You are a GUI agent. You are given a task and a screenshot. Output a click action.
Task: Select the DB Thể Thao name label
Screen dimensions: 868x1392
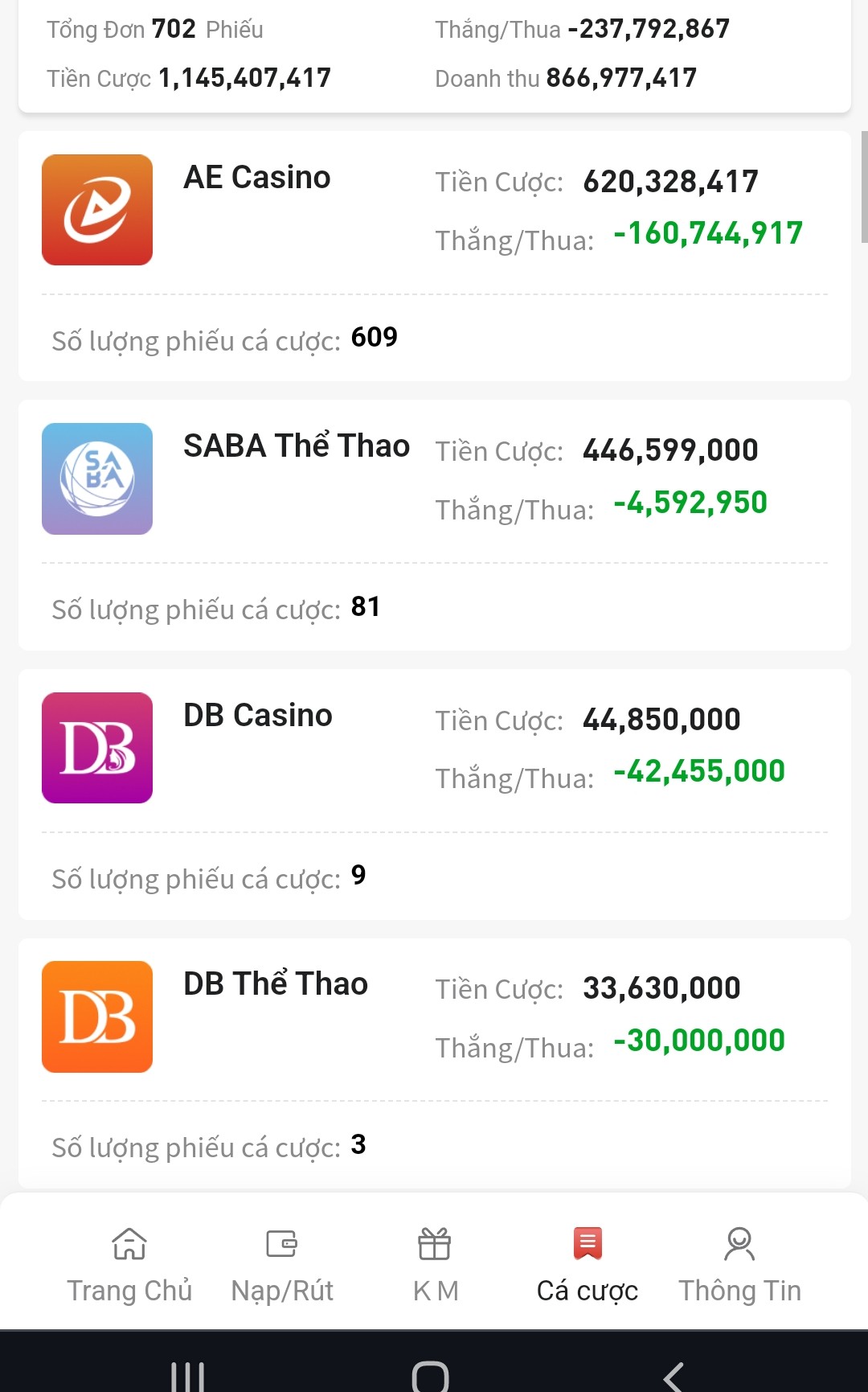(276, 984)
